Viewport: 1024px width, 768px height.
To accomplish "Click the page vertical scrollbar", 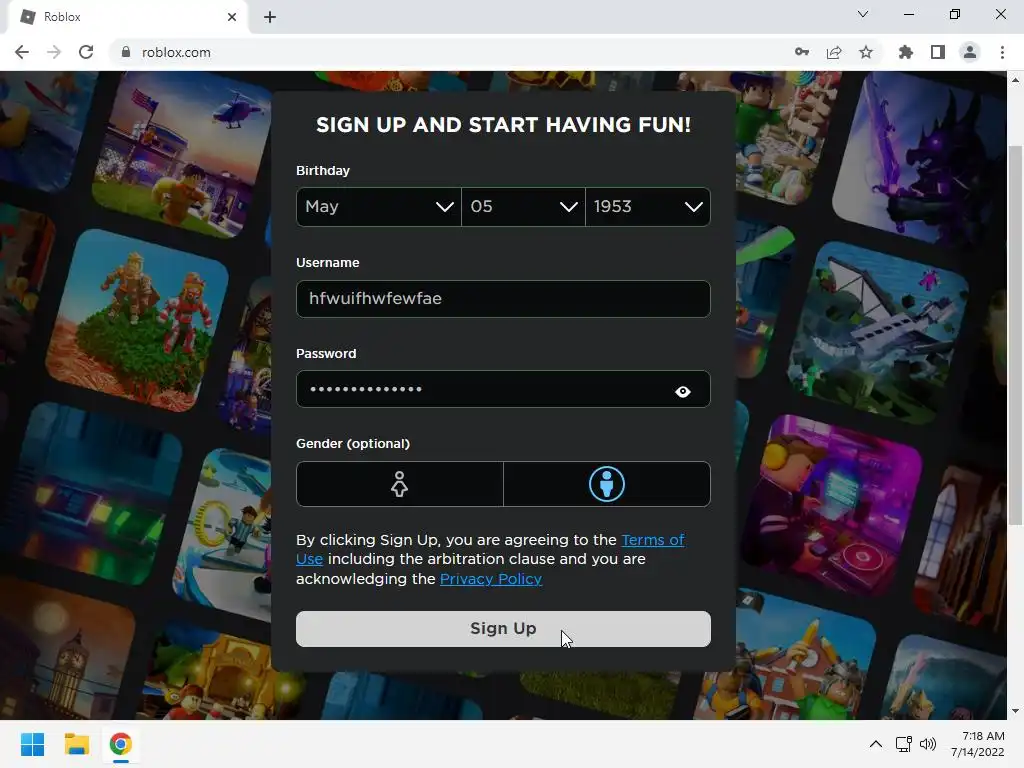I will point(1015,334).
